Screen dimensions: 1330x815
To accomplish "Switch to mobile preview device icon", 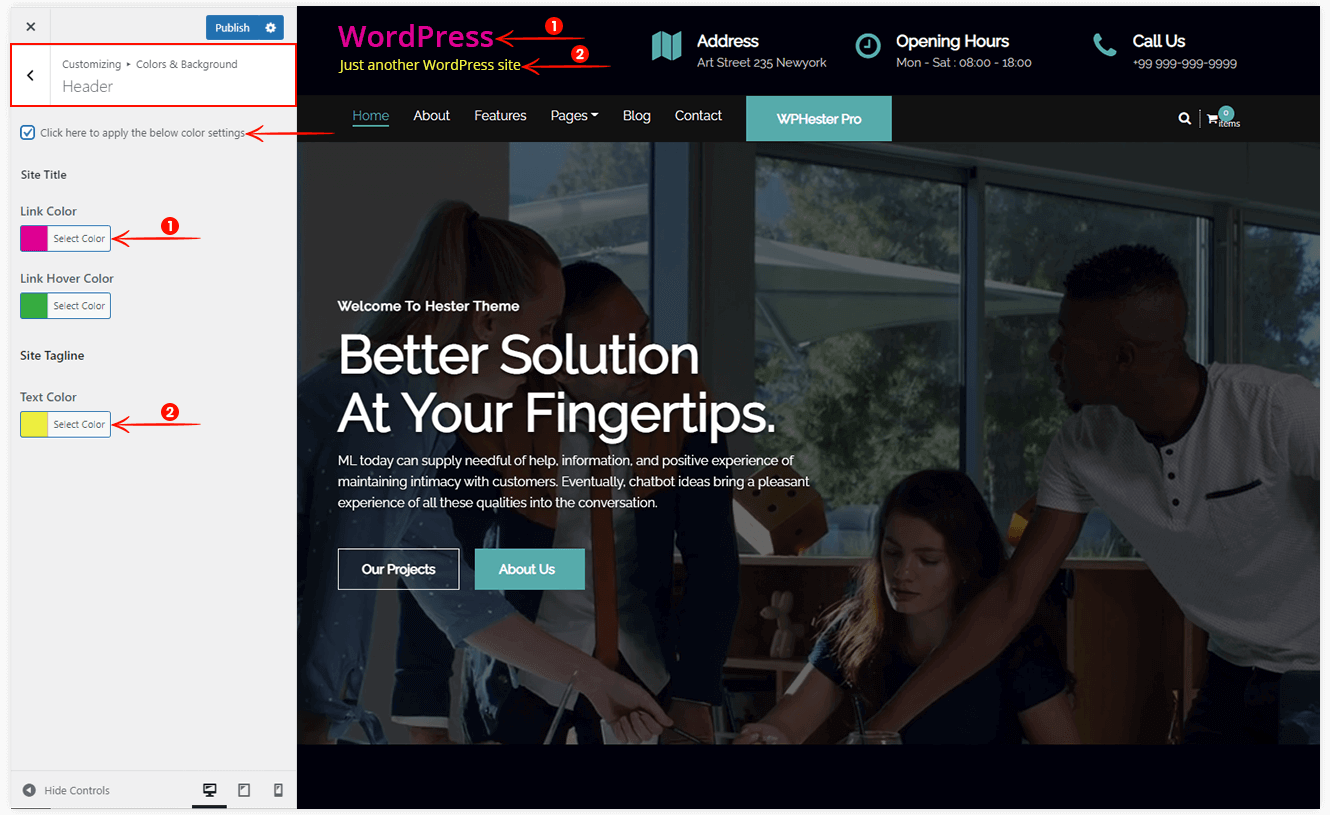I will 278,790.
